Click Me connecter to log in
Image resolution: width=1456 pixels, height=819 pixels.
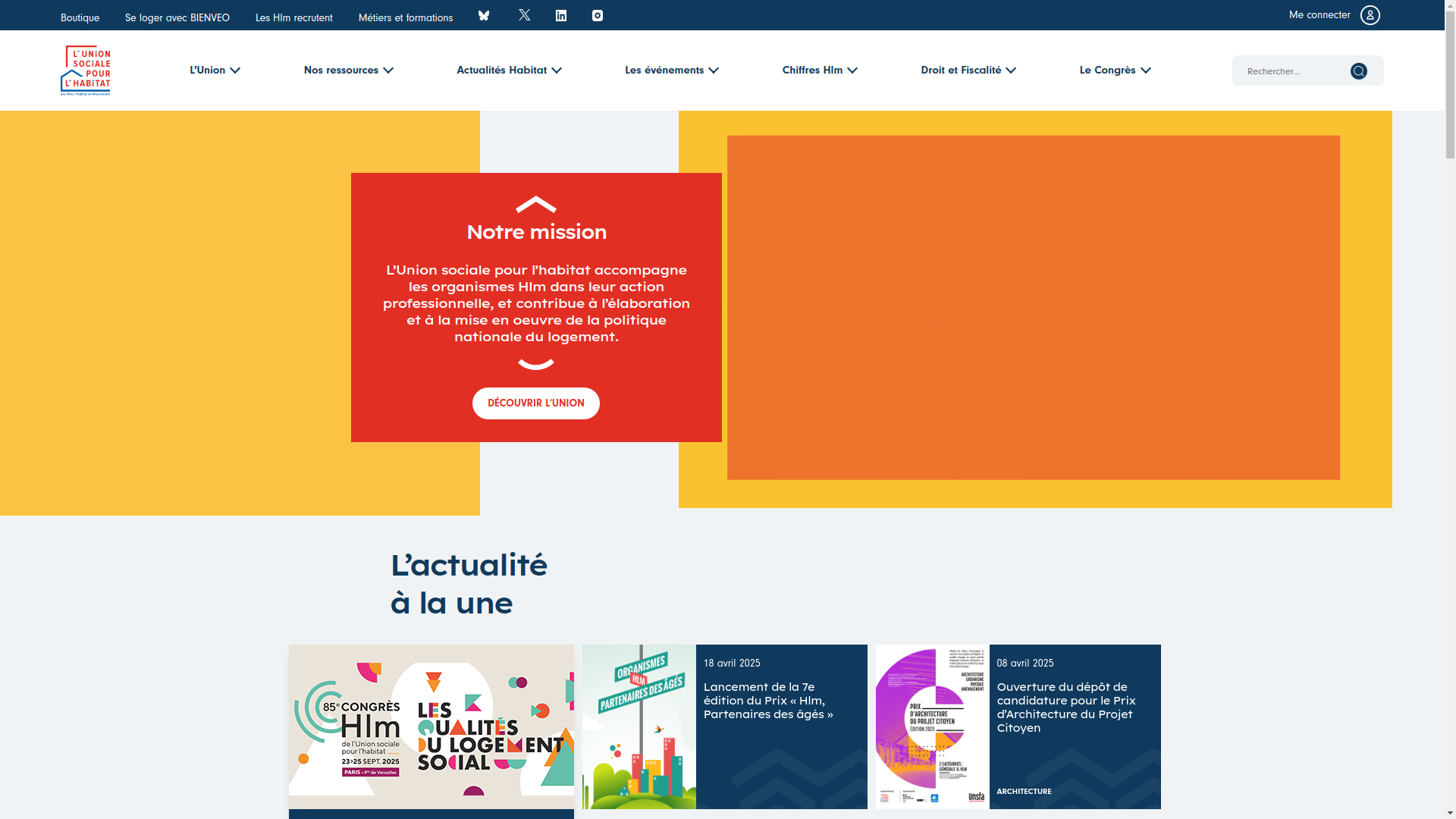click(x=1319, y=15)
